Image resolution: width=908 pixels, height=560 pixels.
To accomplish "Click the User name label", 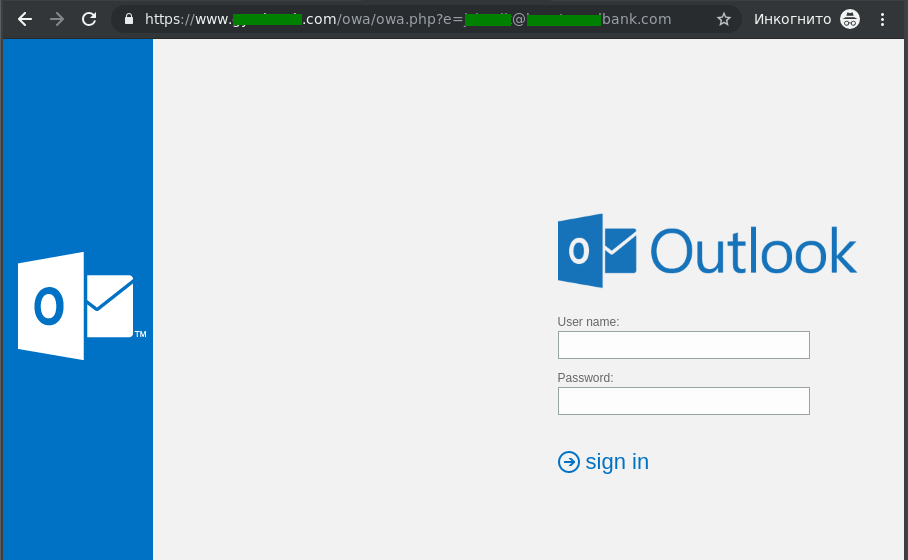I will pos(588,321).
